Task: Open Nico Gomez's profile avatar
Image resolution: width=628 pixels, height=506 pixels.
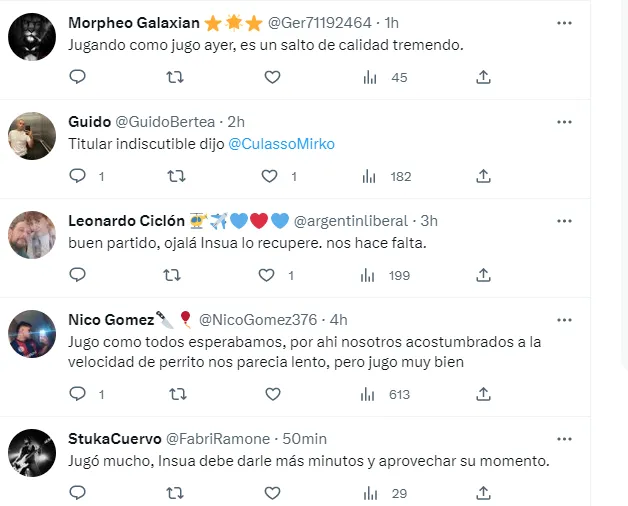Action: [x=31, y=334]
